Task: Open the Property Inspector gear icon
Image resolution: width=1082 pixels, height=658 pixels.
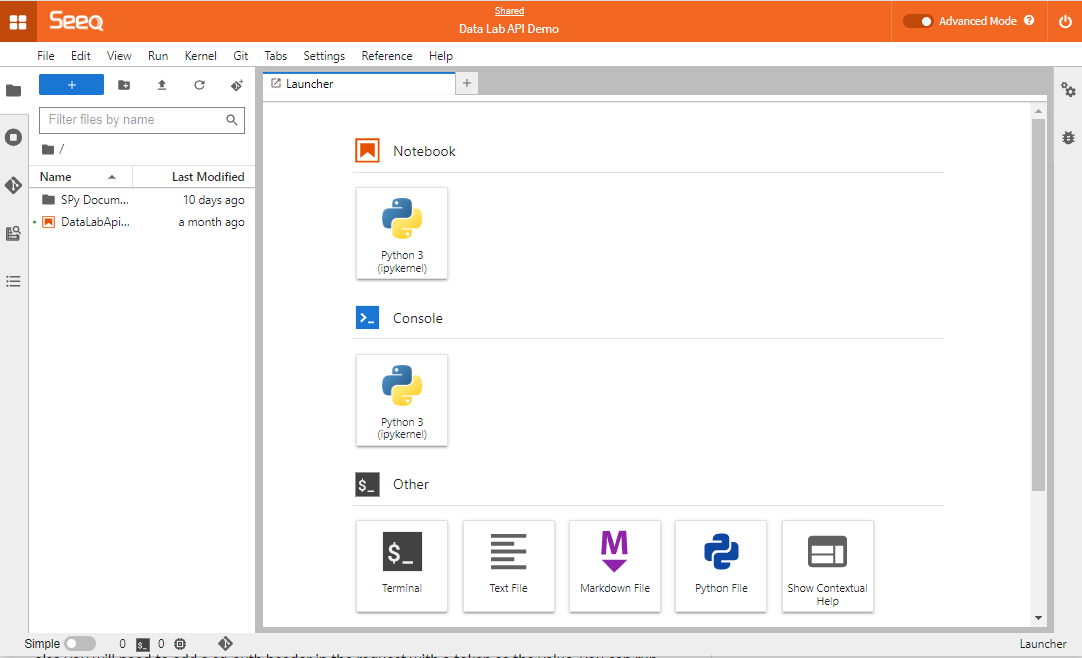Action: pyautogui.click(x=1068, y=90)
